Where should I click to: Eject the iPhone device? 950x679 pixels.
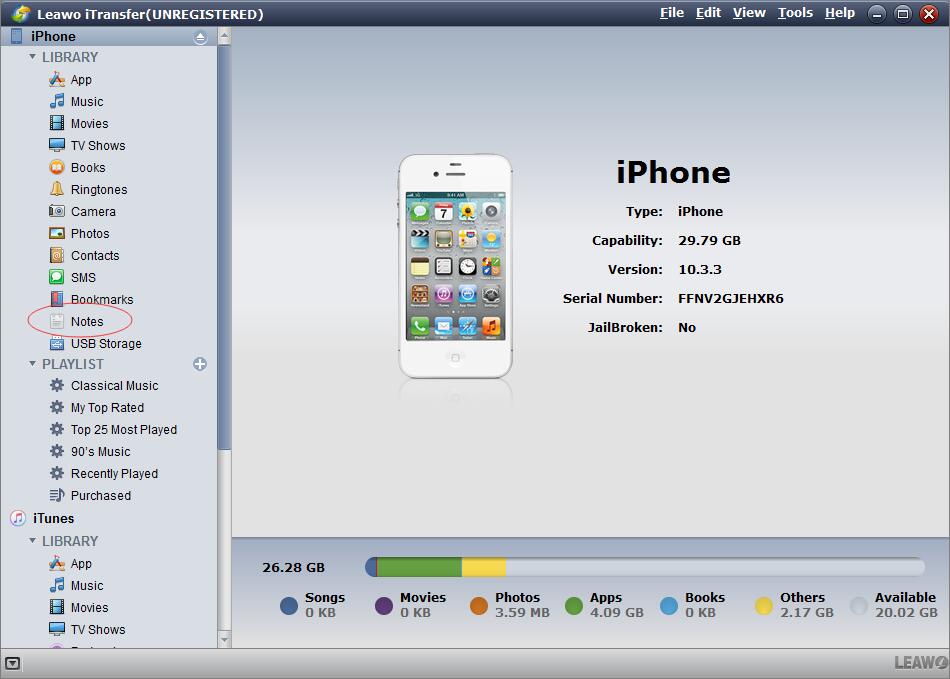click(x=201, y=38)
